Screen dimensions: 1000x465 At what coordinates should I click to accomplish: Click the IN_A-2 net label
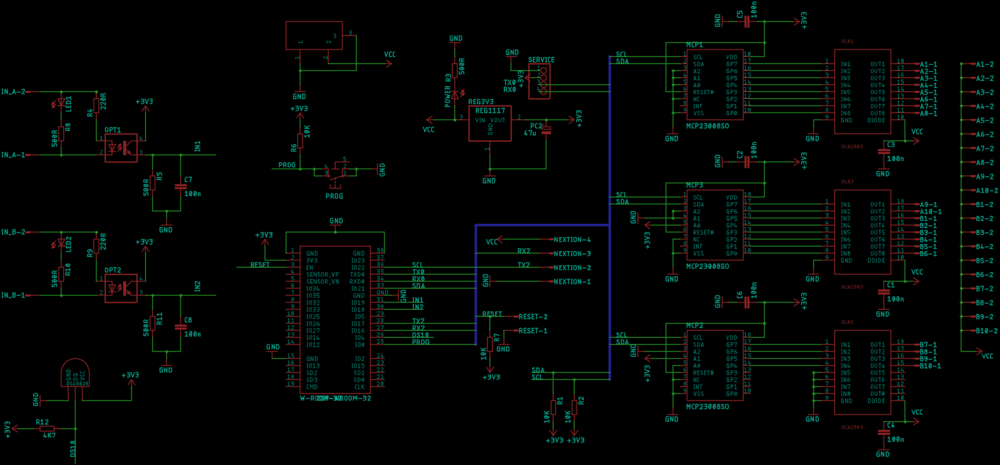point(13,91)
